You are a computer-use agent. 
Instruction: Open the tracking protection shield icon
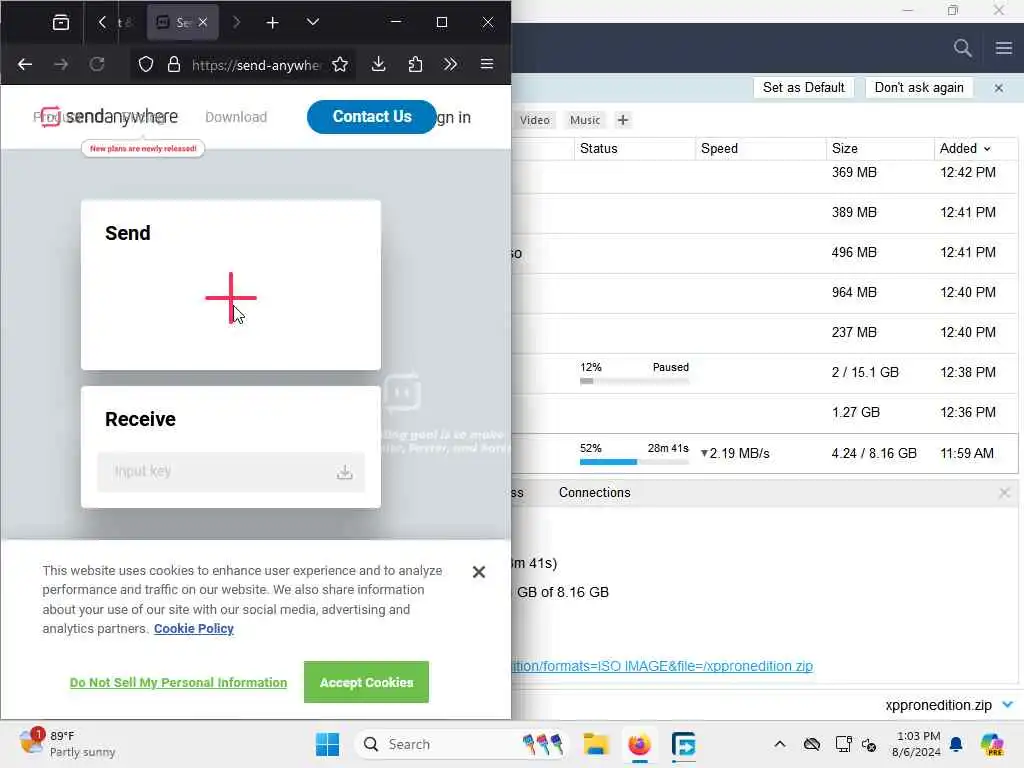point(146,64)
